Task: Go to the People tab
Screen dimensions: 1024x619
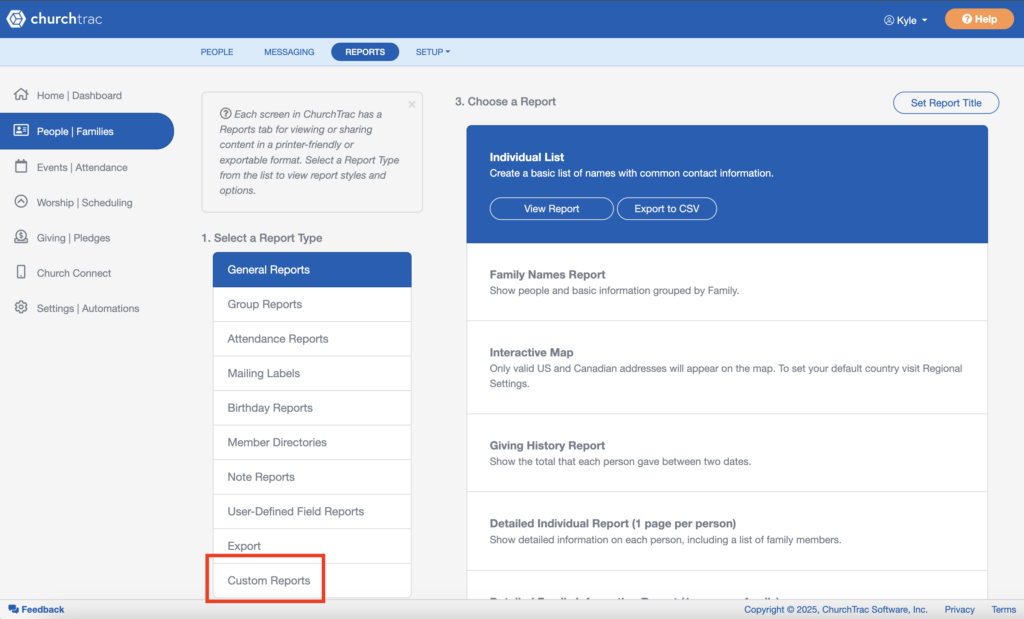Action: pos(217,52)
